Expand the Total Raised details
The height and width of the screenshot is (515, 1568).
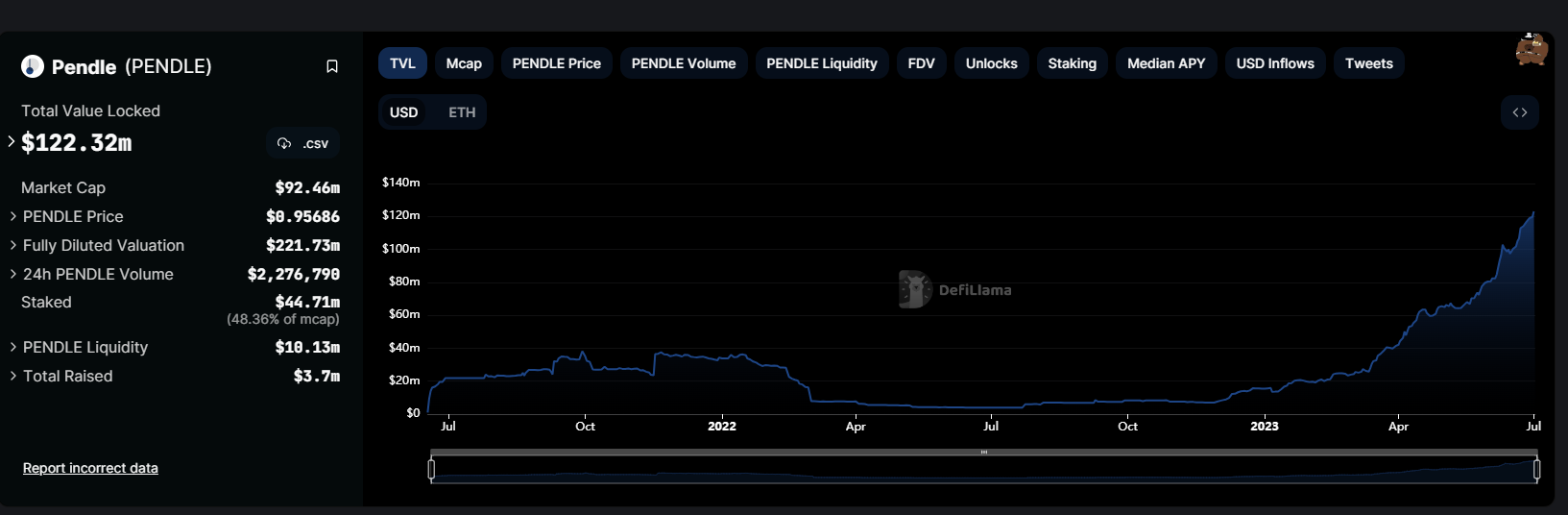click(13, 376)
